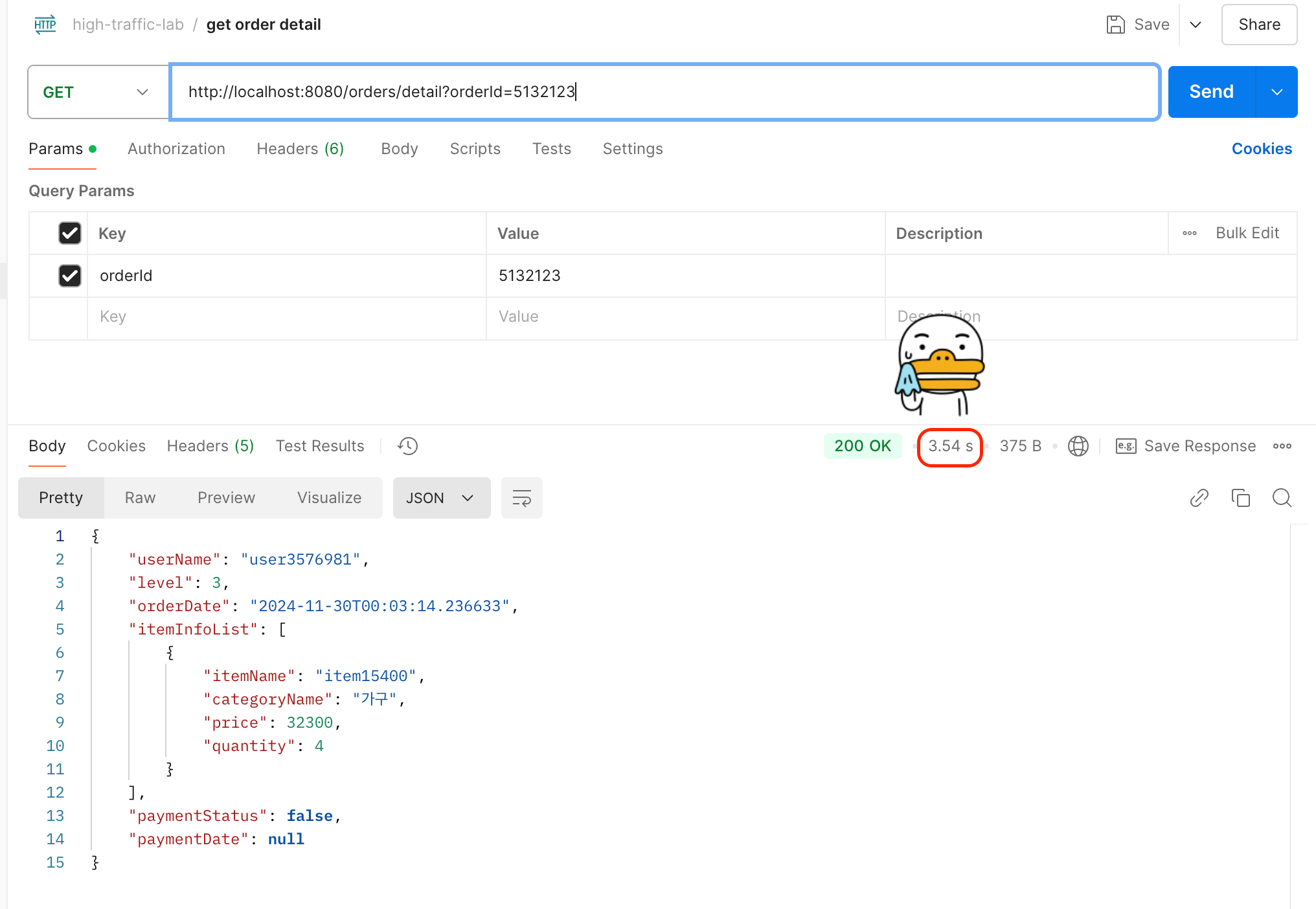Uncheck the orderId parameter checkbox
Image resolution: width=1316 pixels, height=909 pixels.
pos(70,276)
